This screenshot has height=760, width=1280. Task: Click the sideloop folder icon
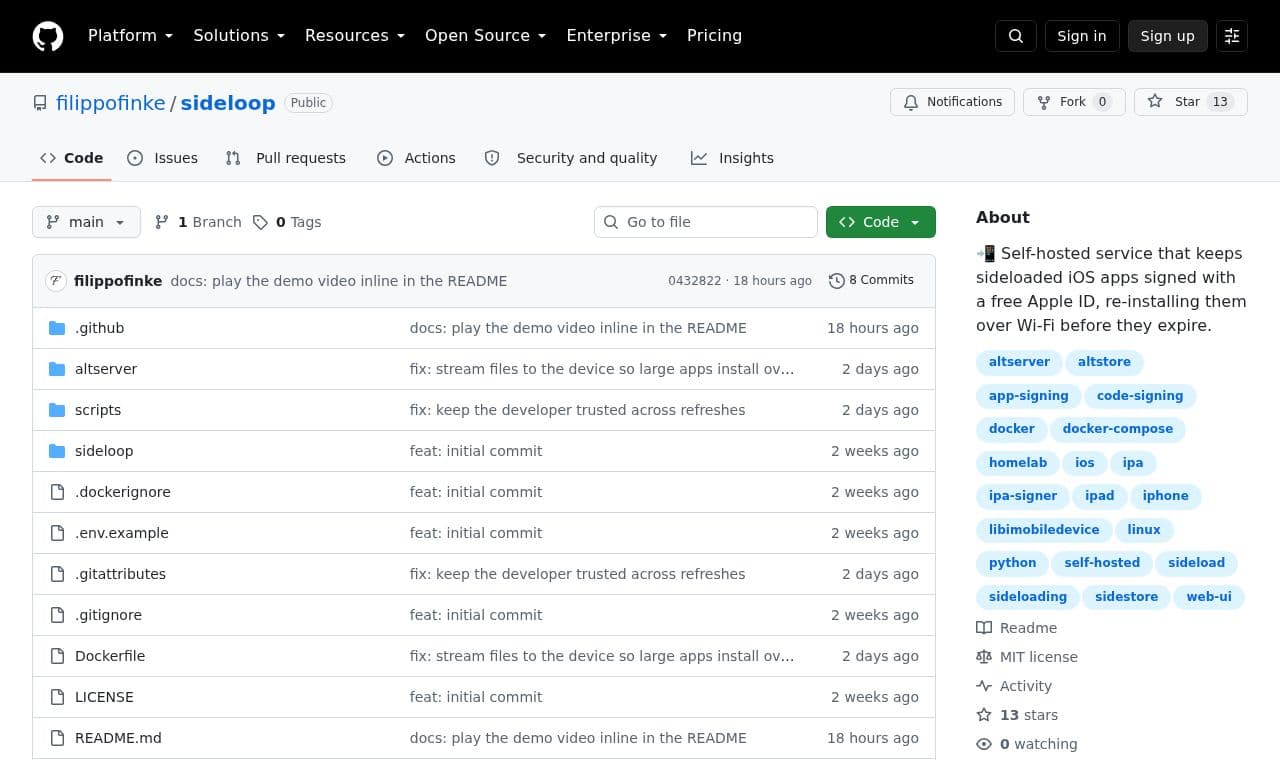click(57, 451)
